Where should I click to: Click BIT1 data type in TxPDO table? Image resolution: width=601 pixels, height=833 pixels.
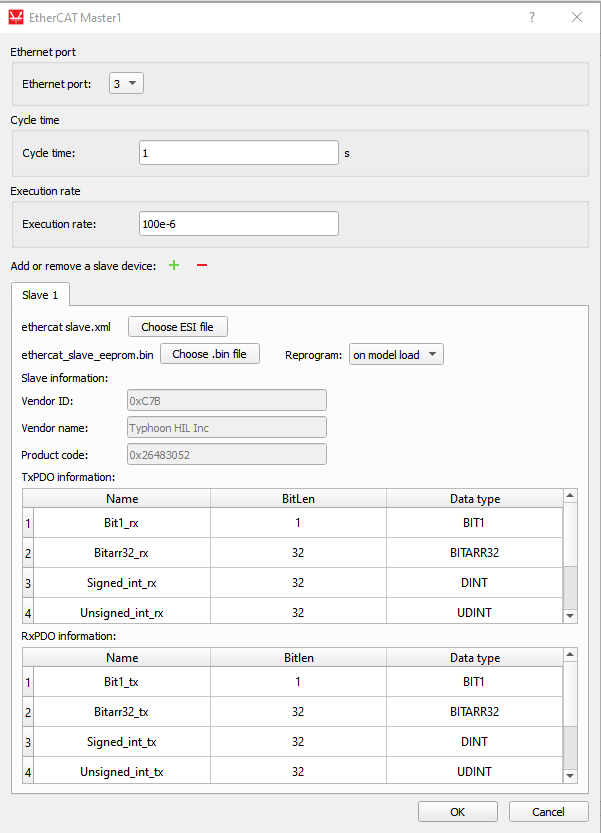click(x=475, y=523)
